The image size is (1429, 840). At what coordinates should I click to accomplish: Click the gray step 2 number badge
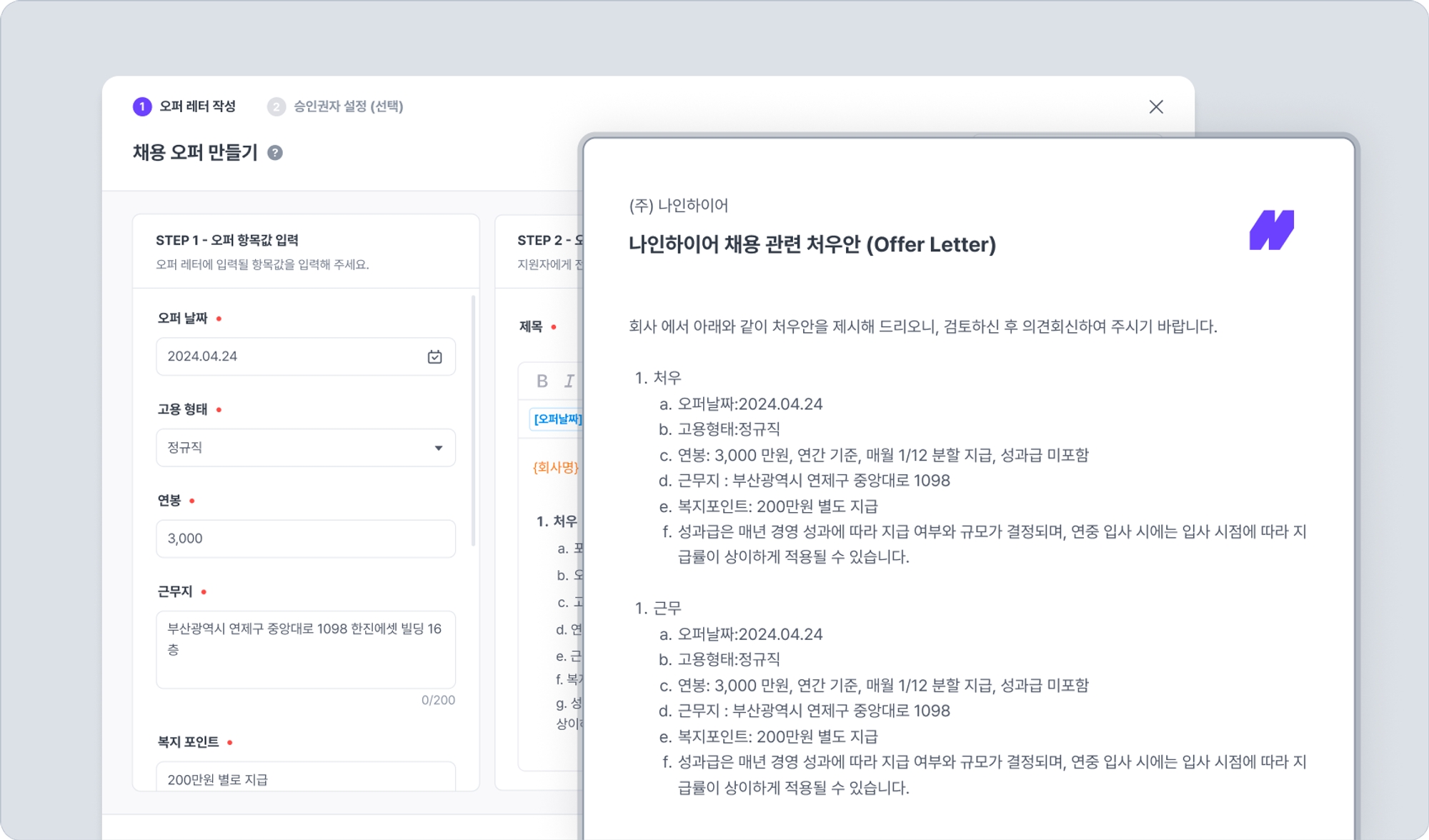coord(276,106)
